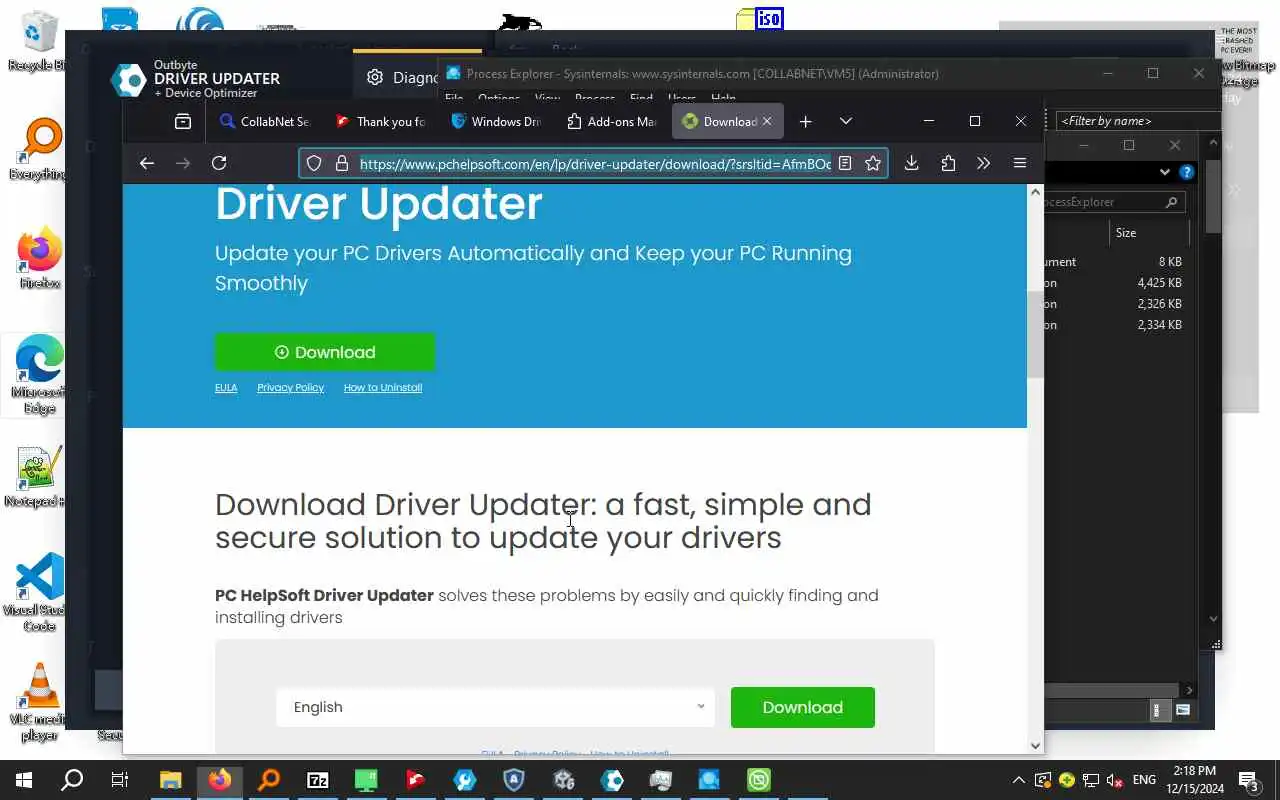Select the 2,326 KB file row
1280x800 pixels.
1114,304
